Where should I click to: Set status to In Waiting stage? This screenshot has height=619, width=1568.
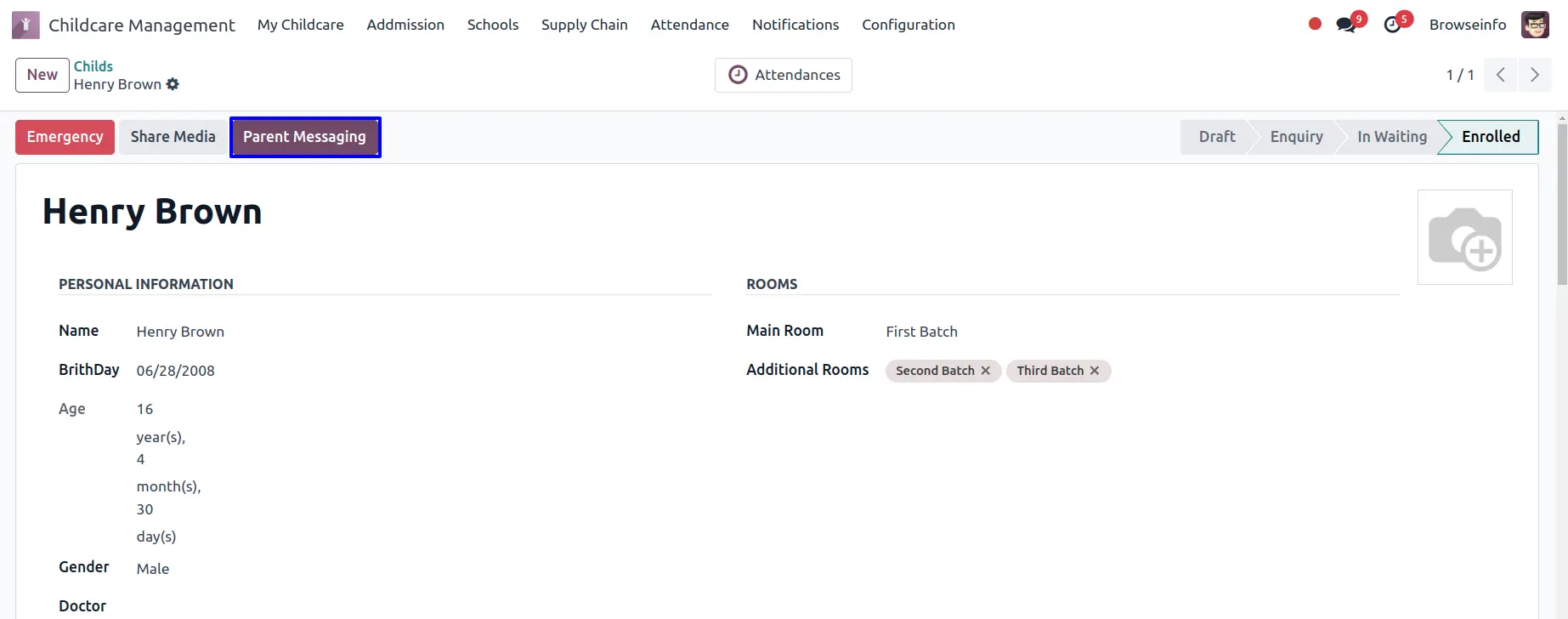1391,137
